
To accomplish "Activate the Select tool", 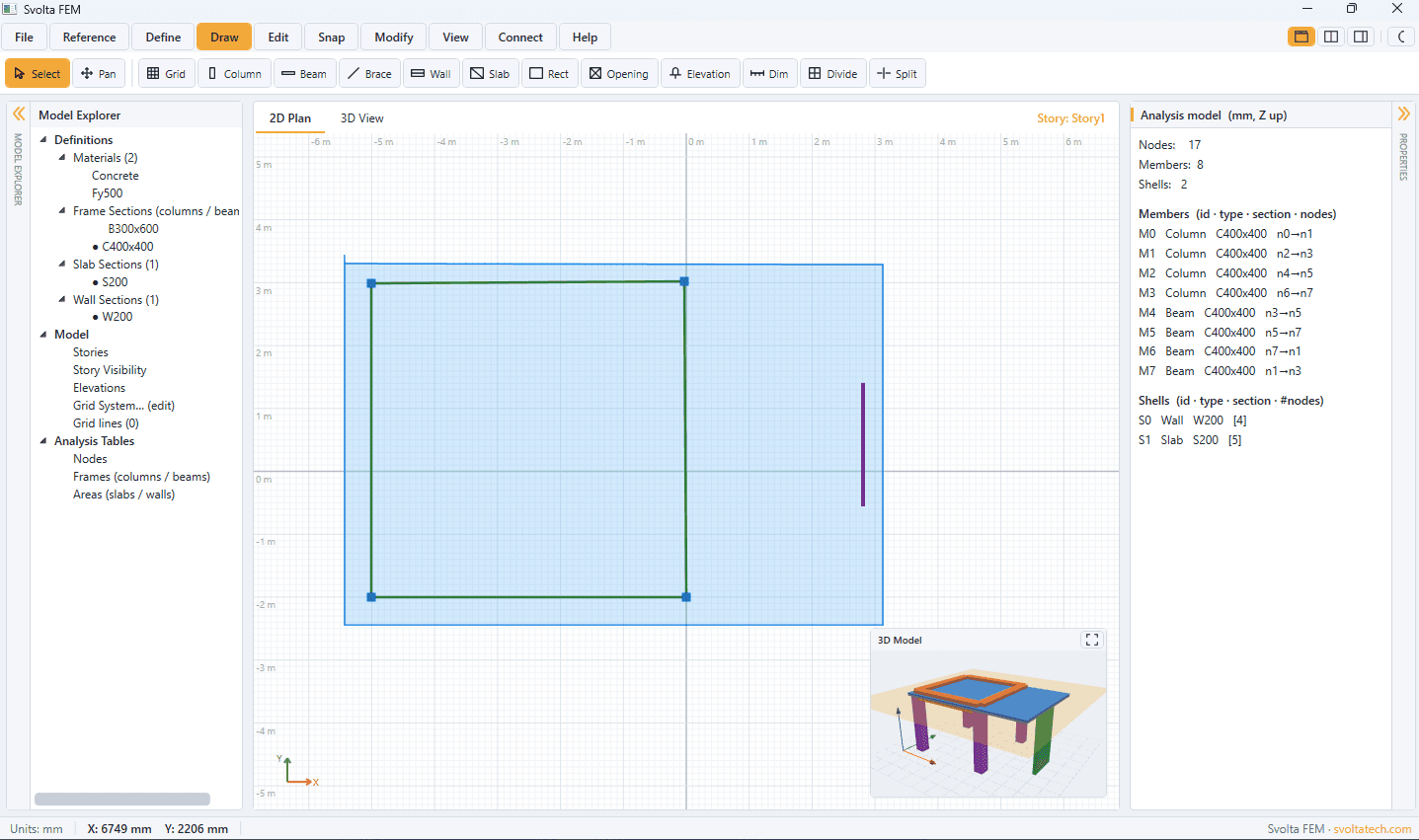I will click(x=38, y=74).
